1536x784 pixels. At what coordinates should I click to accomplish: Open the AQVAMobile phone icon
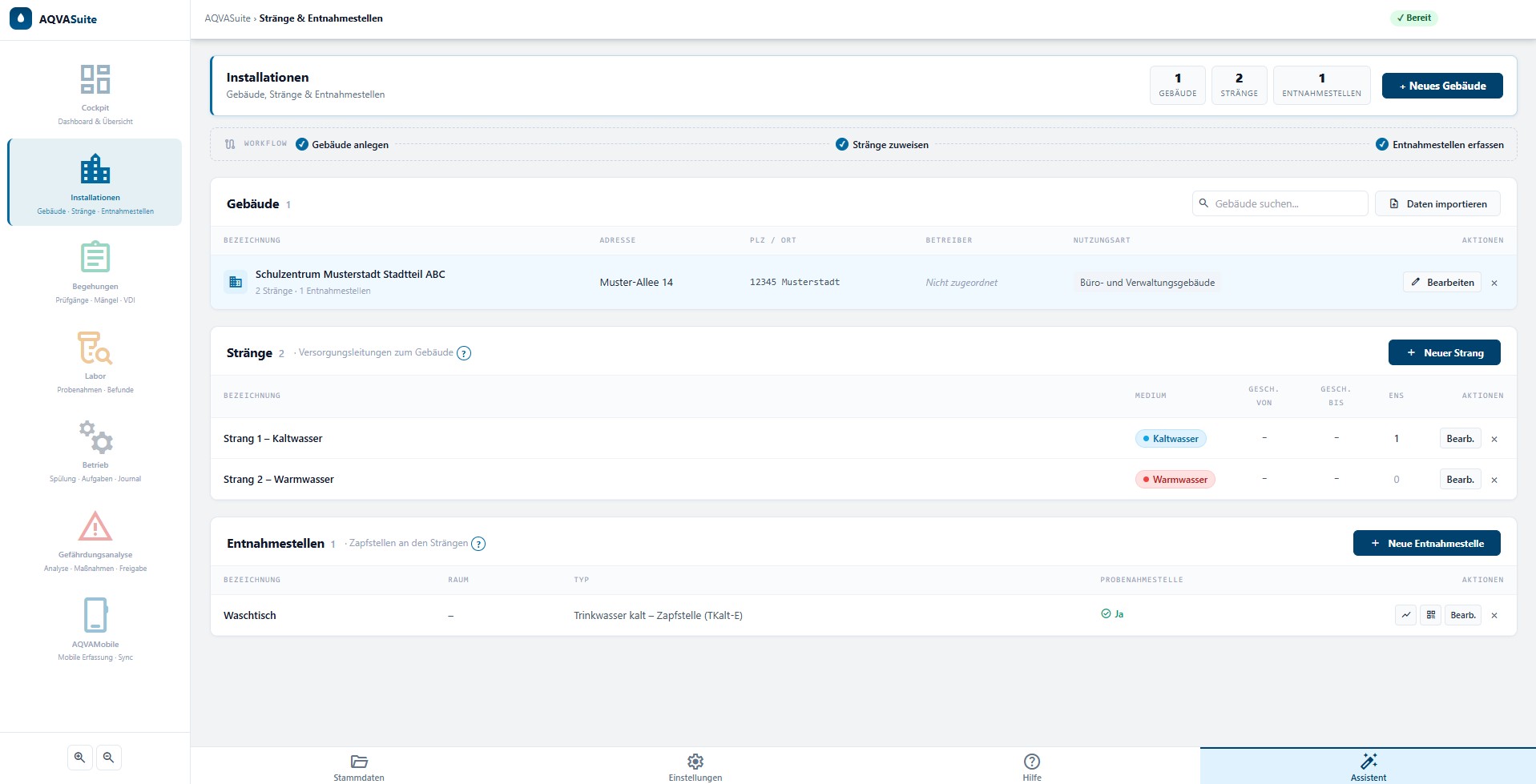[x=95, y=615]
